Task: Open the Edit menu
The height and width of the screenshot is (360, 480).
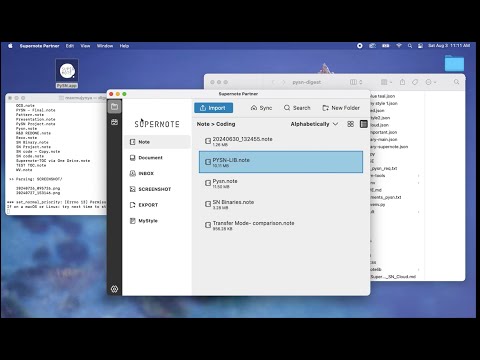Action: click(70, 46)
